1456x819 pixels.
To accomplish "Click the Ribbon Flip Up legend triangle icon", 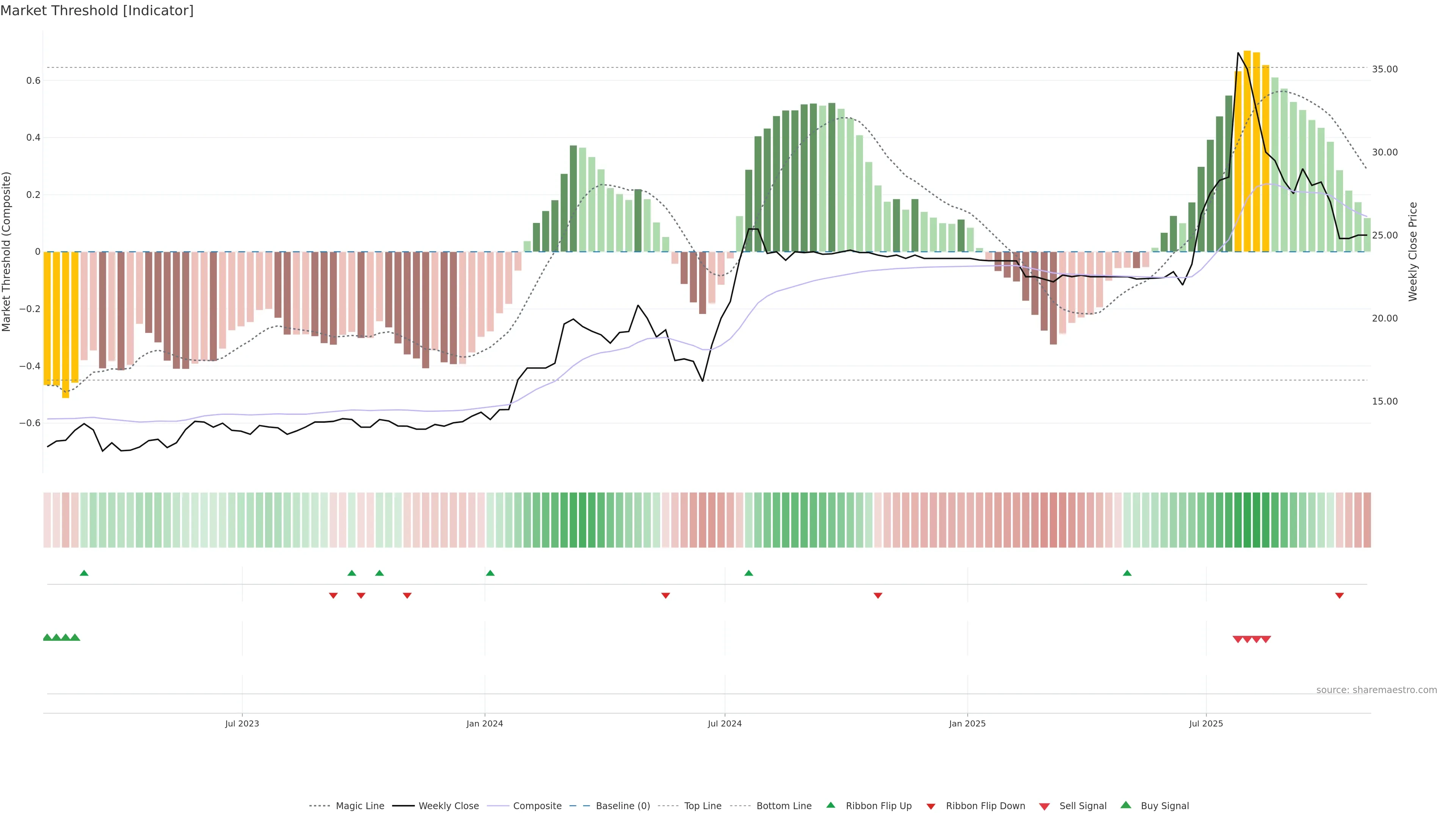I will pos(830,805).
